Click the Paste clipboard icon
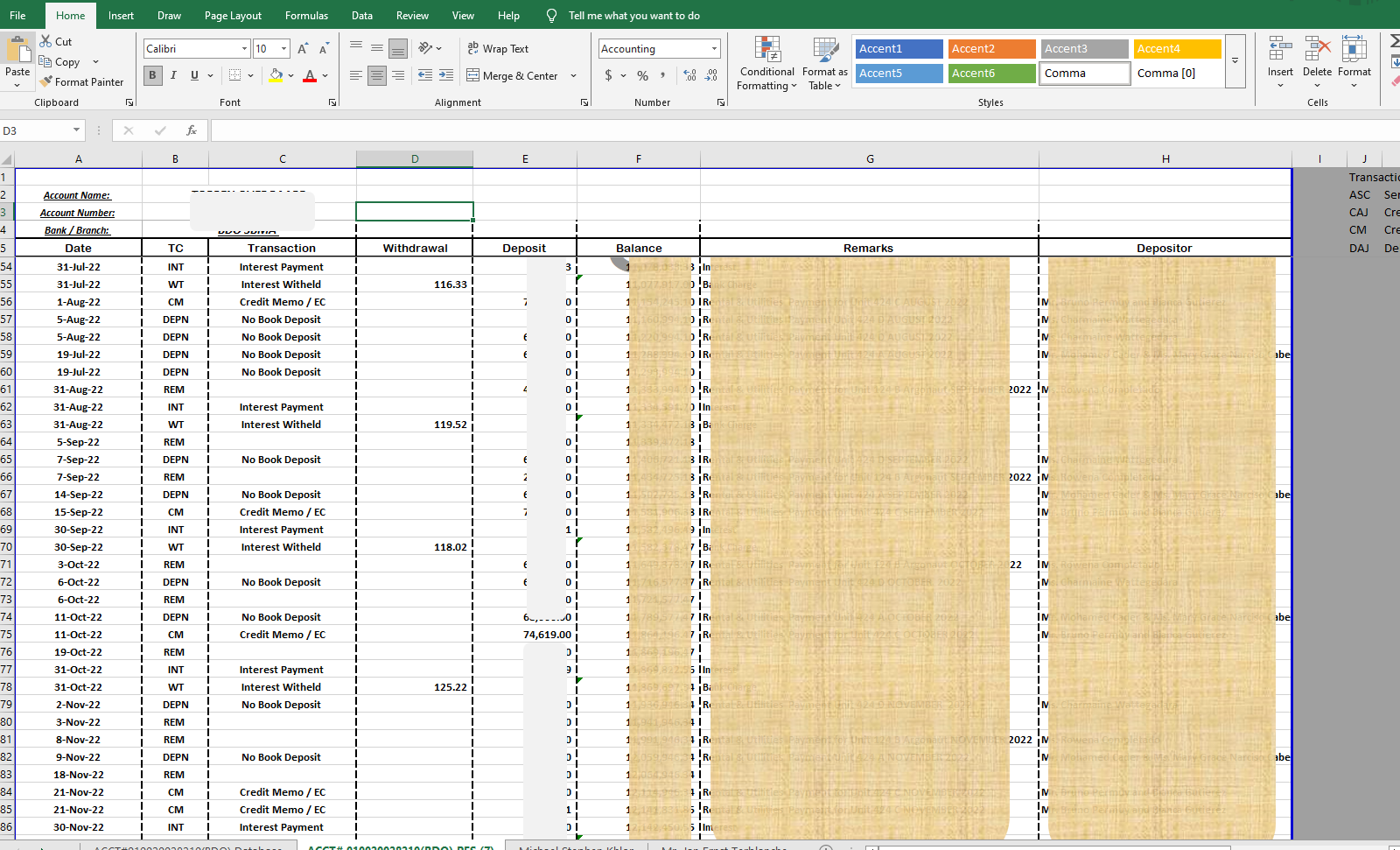The width and height of the screenshot is (1400, 850). point(17,48)
